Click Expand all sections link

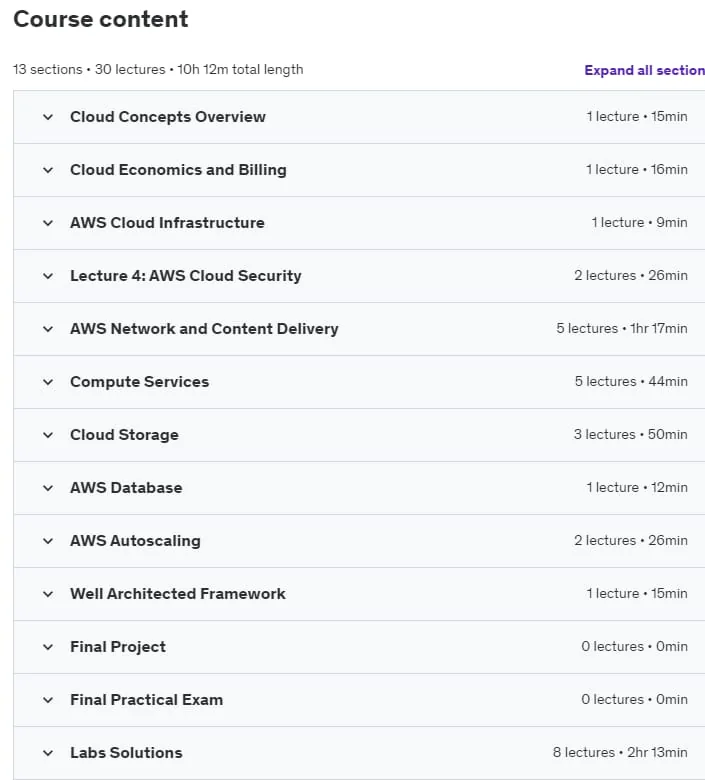644,70
